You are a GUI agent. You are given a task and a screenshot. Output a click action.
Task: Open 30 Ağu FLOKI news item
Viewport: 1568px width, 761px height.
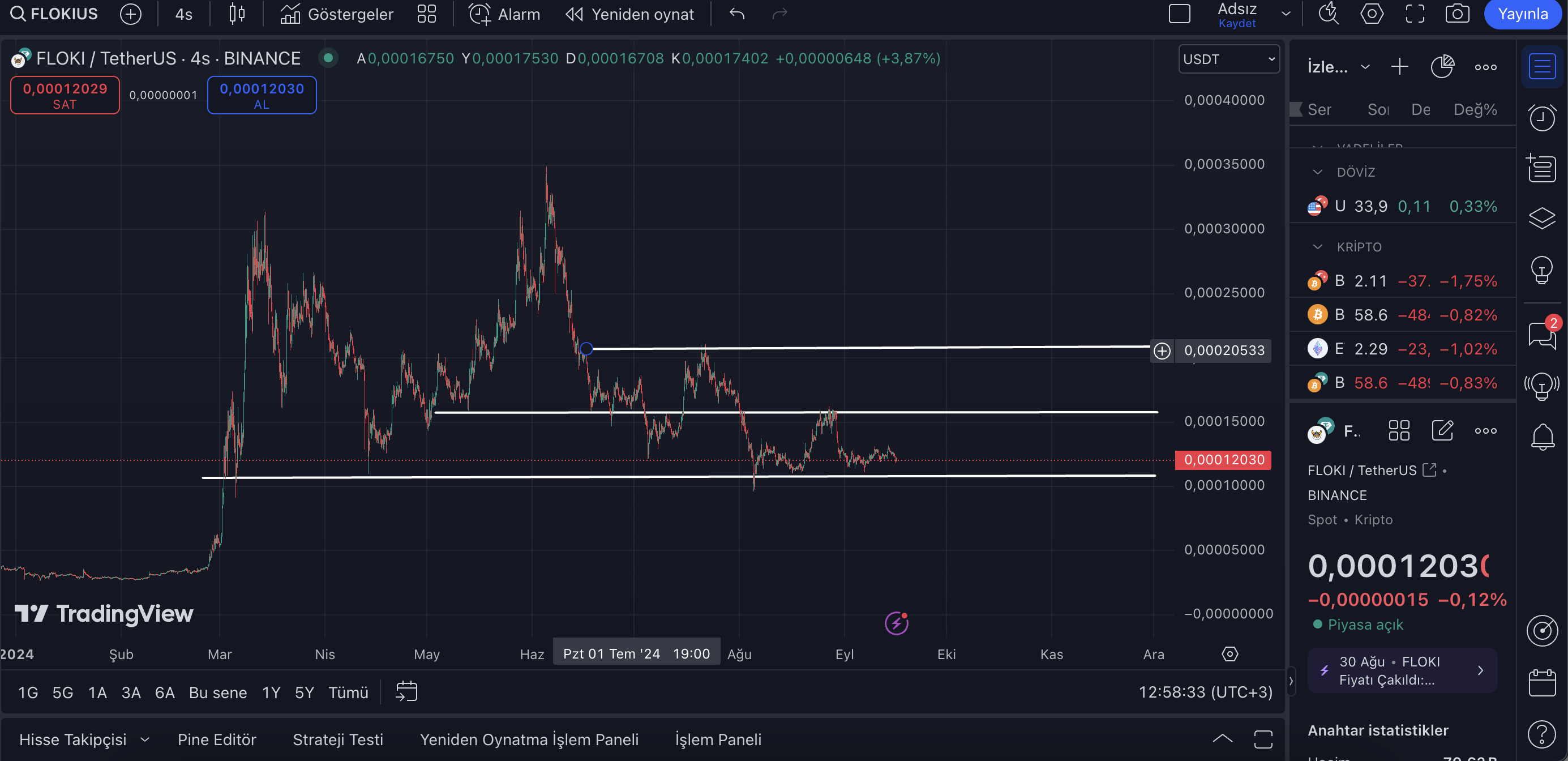pos(1402,670)
